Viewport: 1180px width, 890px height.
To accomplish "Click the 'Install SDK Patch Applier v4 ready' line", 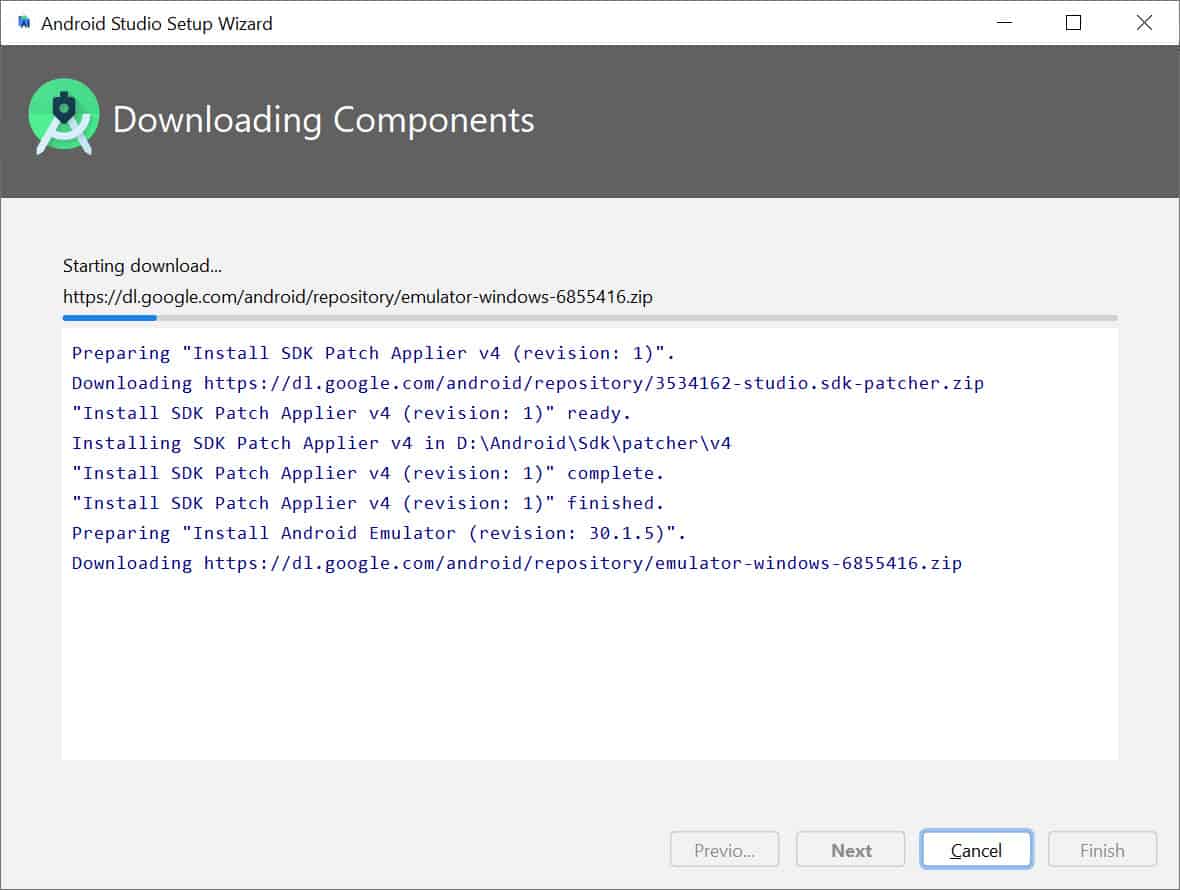I will pyautogui.click(x=345, y=412).
